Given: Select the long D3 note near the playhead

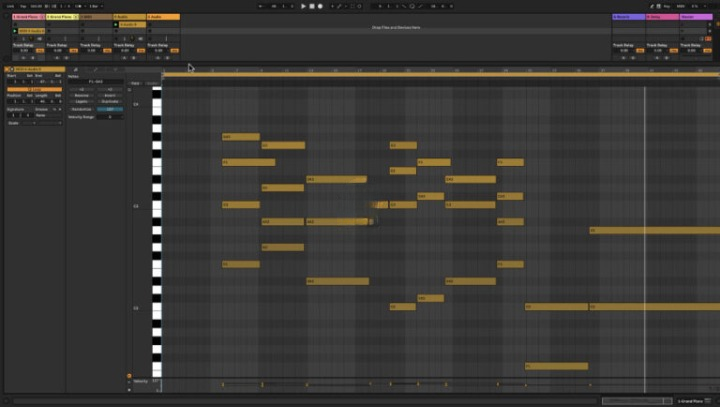Looking at the screenshot, I should pos(655,230).
